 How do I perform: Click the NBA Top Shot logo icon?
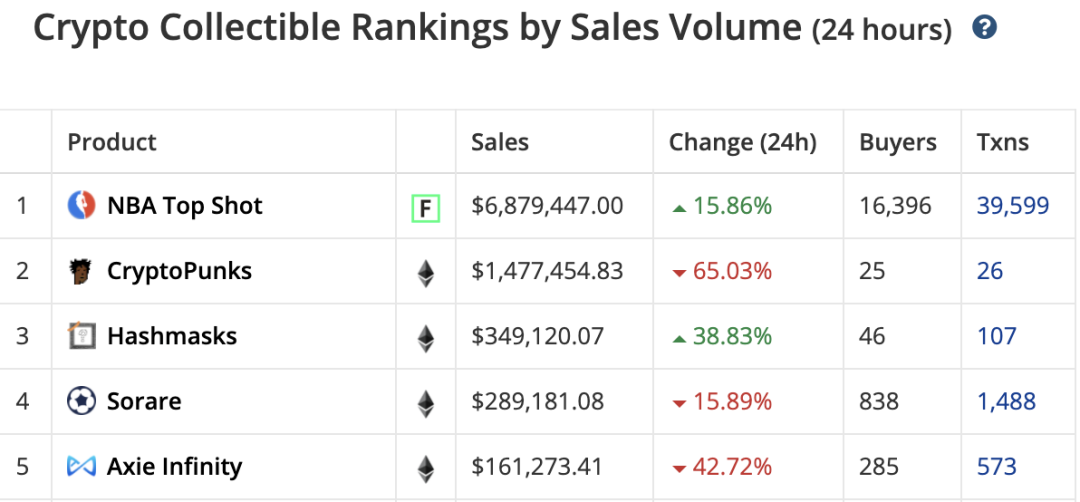[x=81, y=206]
